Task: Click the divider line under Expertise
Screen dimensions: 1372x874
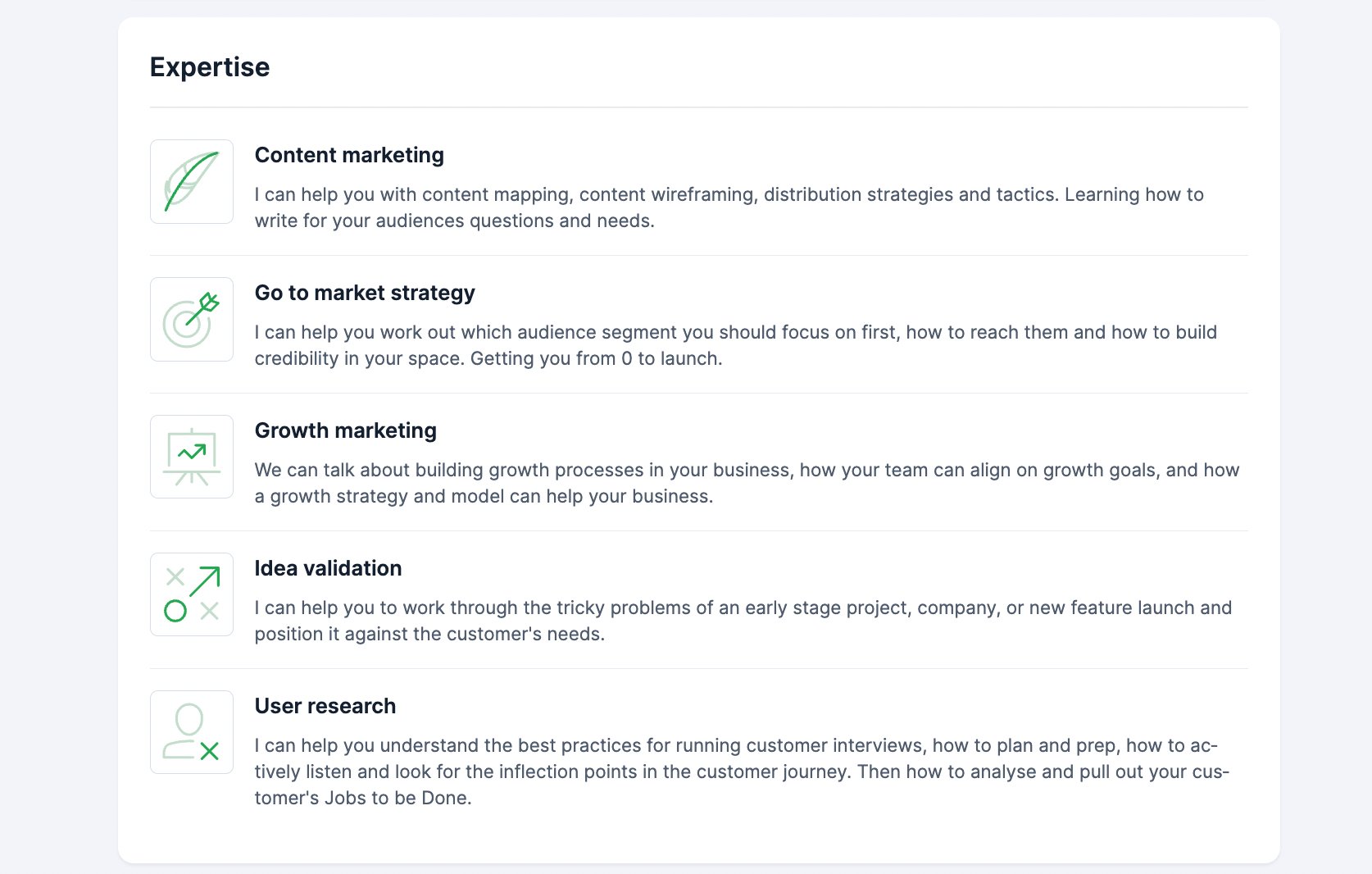Action: tap(699, 107)
